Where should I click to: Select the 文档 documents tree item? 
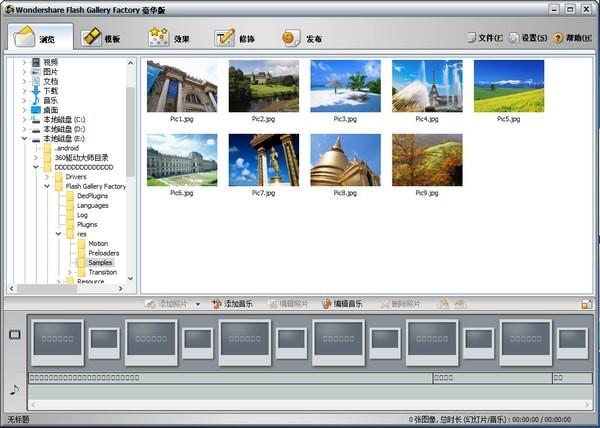click(51, 81)
